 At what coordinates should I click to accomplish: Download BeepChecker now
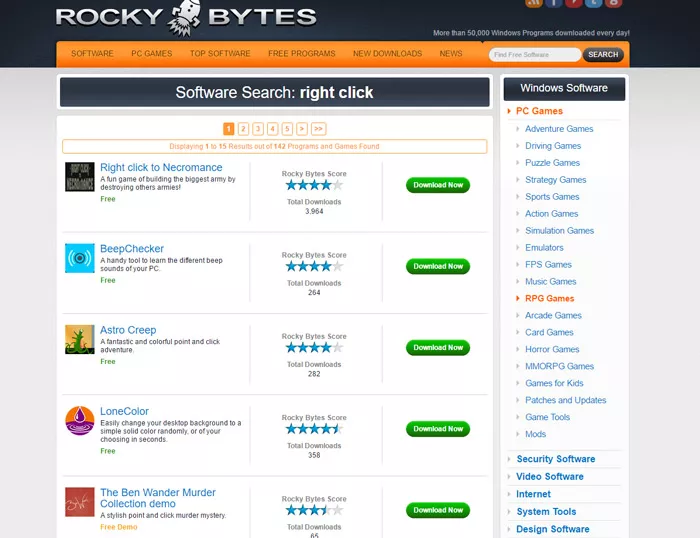click(x=438, y=266)
